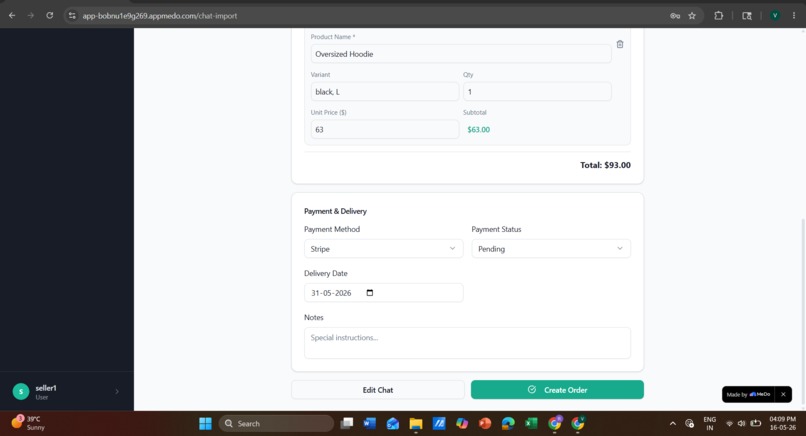Expand the Payment Status dropdown
The height and width of the screenshot is (436, 806).
pyautogui.click(x=551, y=249)
